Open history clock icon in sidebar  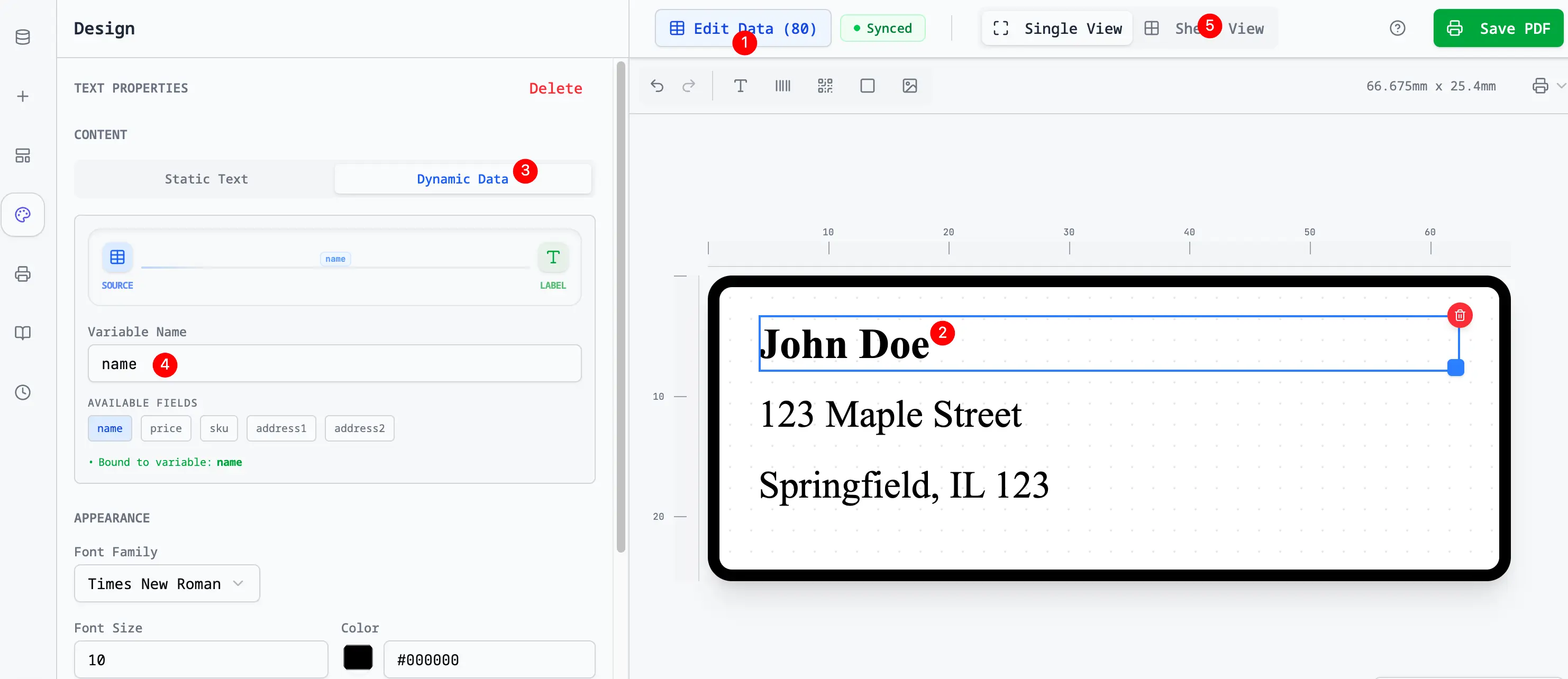click(23, 392)
